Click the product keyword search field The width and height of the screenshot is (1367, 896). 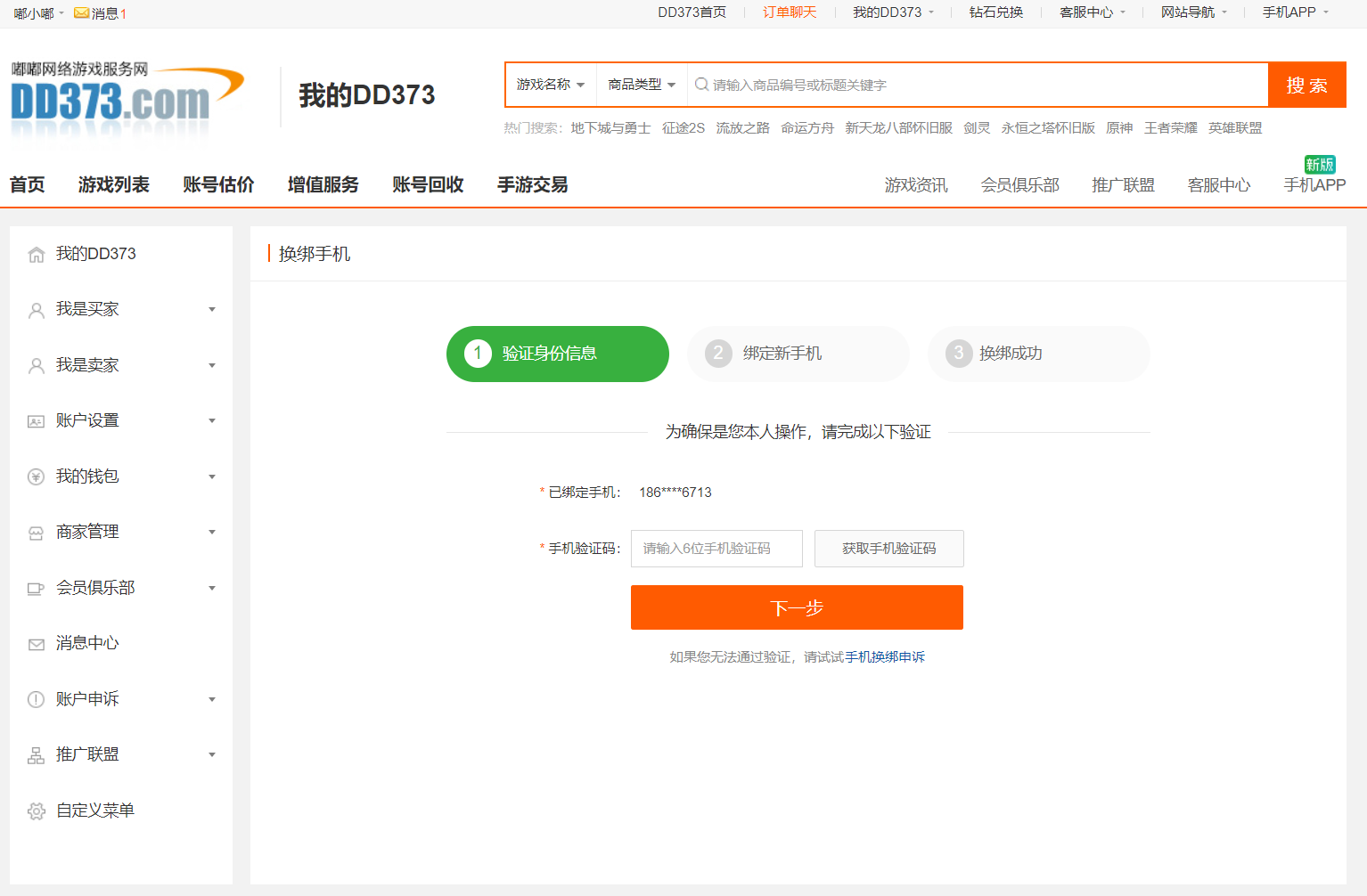[x=978, y=85]
